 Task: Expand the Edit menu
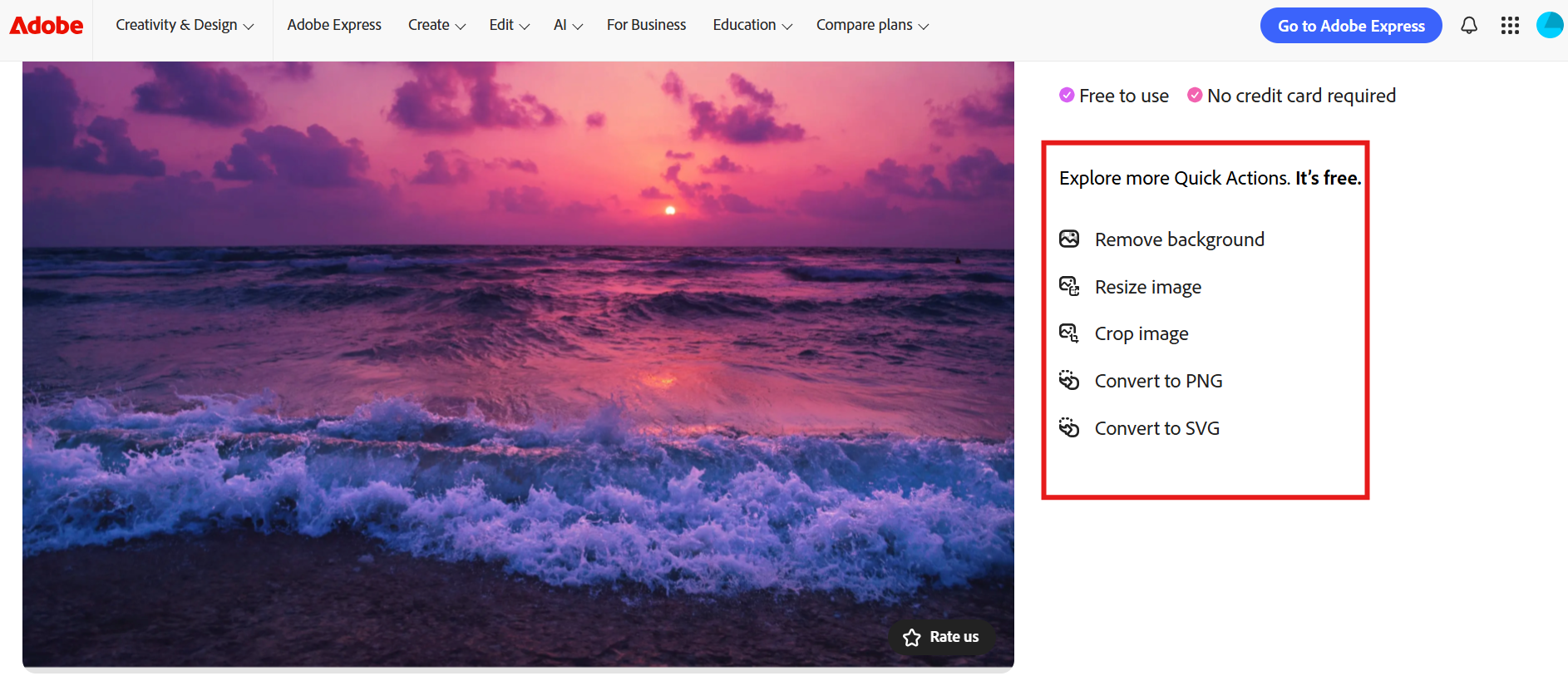pos(509,26)
